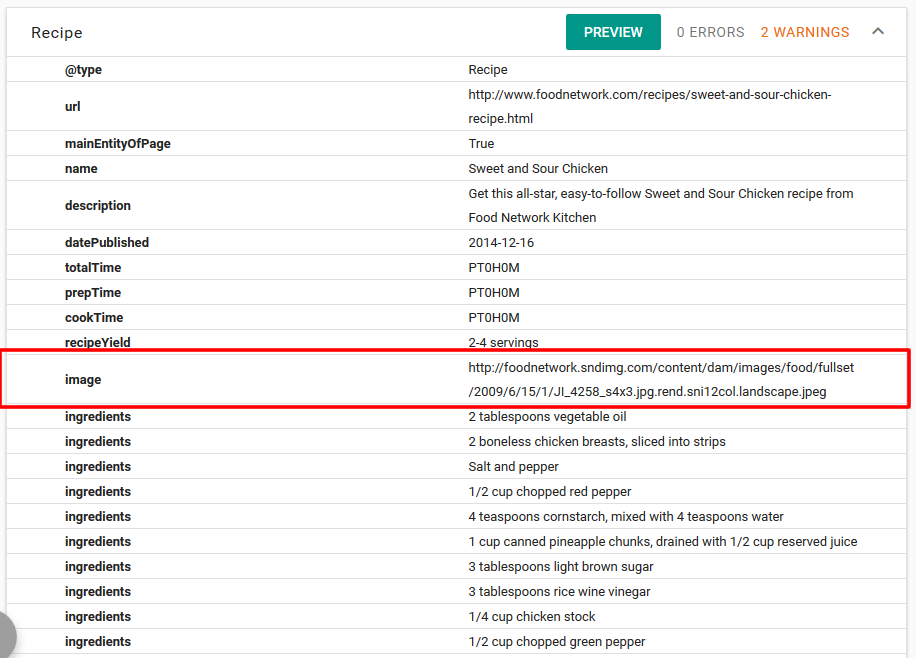Click the recipeYield row, 2-4 servings
Viewport: 916px width, 658px height.
tap(503, 343)
